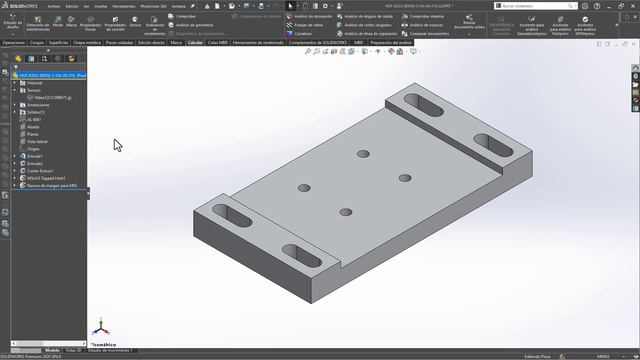
Task: Open the DimXpertManager tab icon
Action: point(58,59)
